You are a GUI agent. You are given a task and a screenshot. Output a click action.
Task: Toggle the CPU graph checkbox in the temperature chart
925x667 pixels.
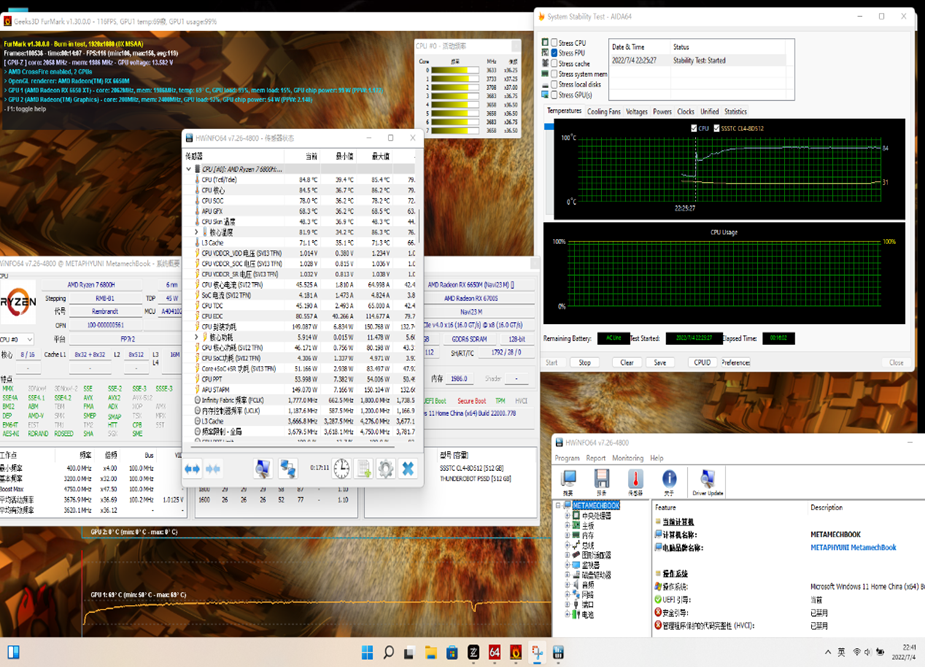pyautogui.click(x=694, y=128)
